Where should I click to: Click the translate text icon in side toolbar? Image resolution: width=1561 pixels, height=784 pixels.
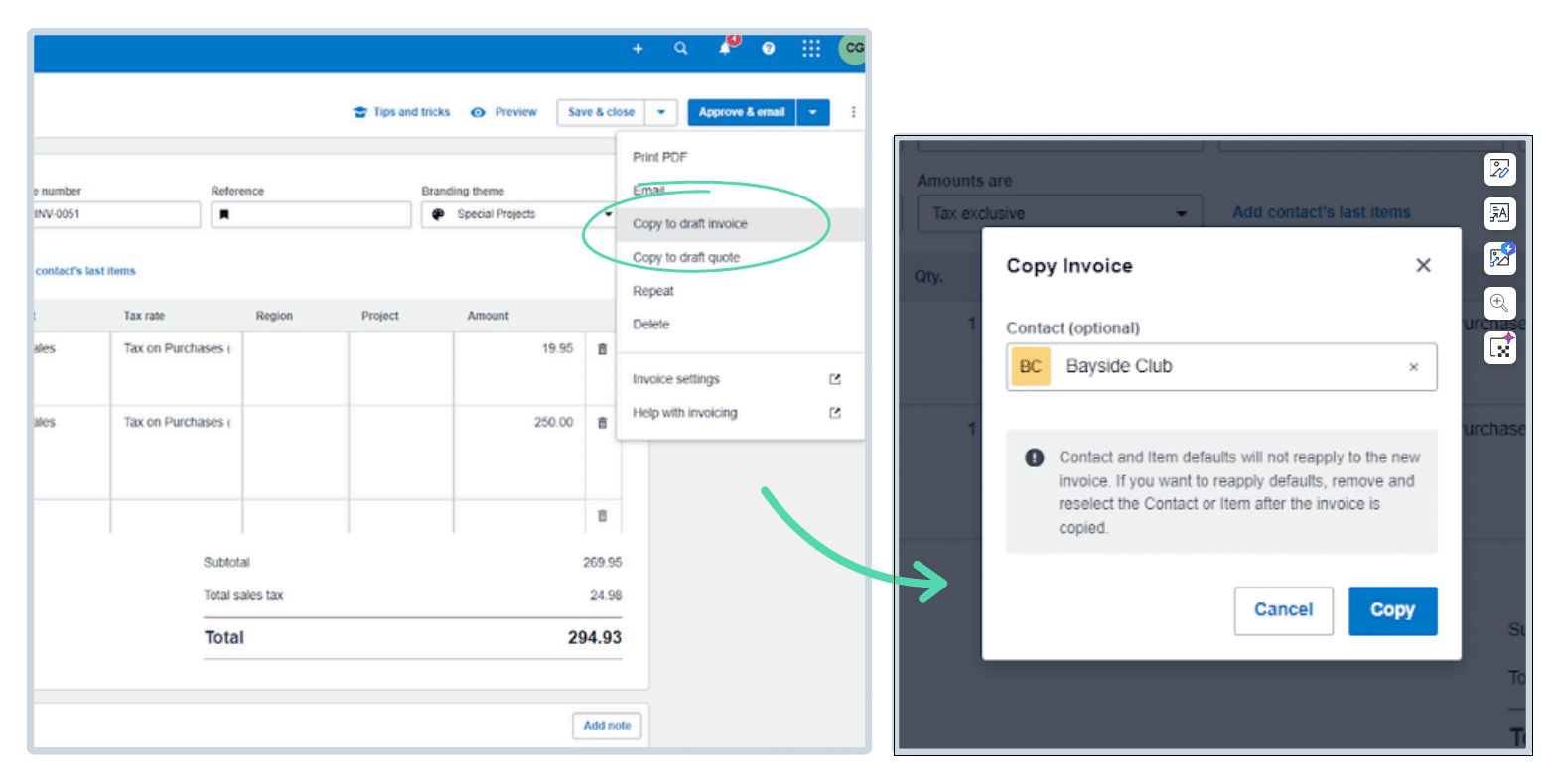[x=1499, y=213]
